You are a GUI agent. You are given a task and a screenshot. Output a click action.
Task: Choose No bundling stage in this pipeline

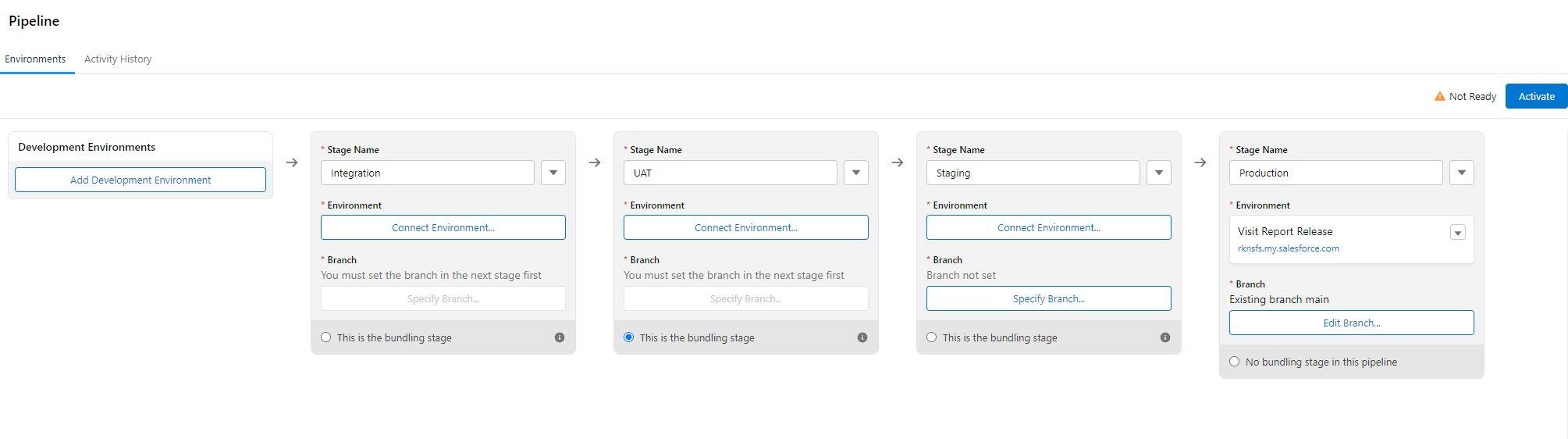1235,362
